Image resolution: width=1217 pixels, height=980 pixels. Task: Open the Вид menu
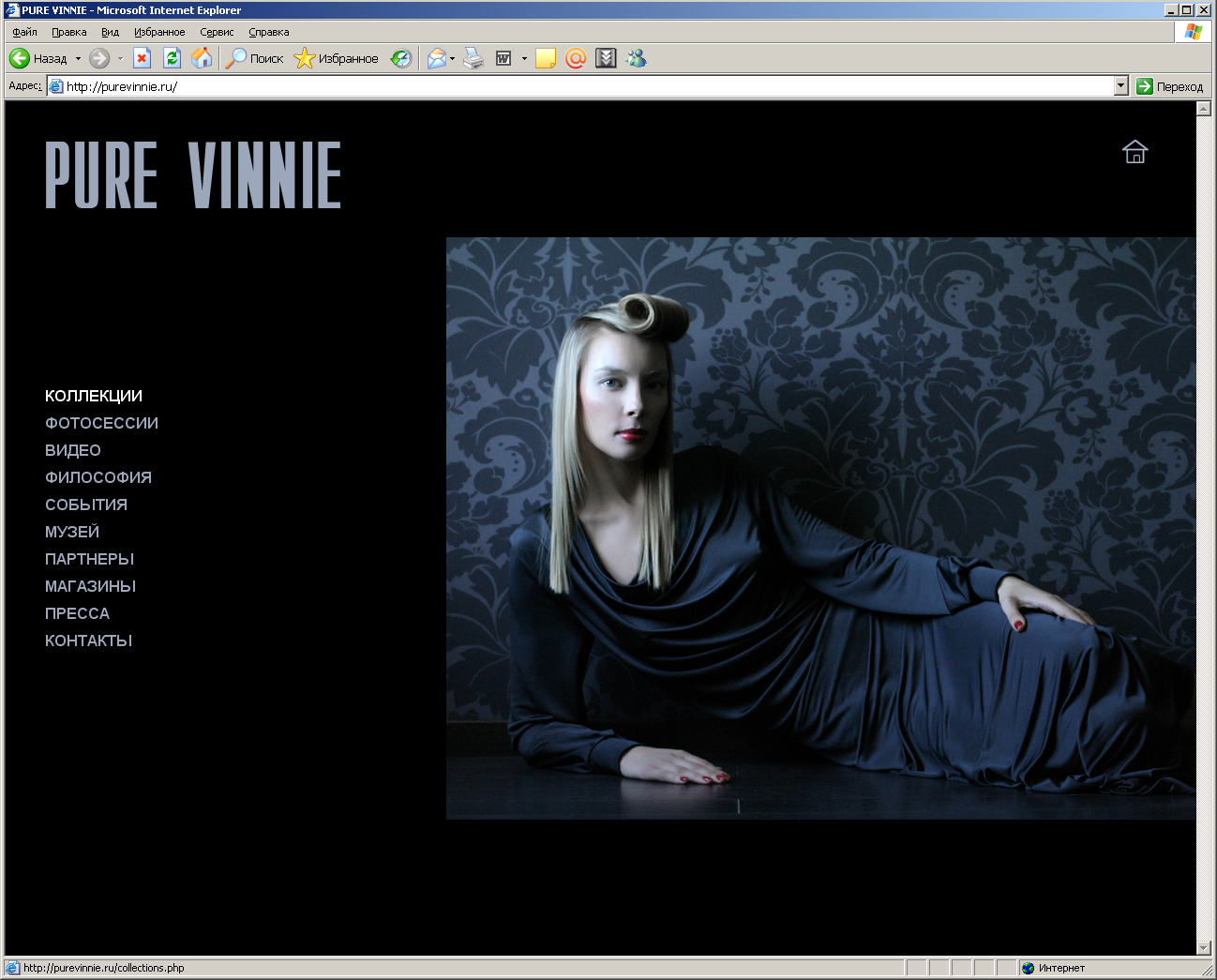[110, 31]
